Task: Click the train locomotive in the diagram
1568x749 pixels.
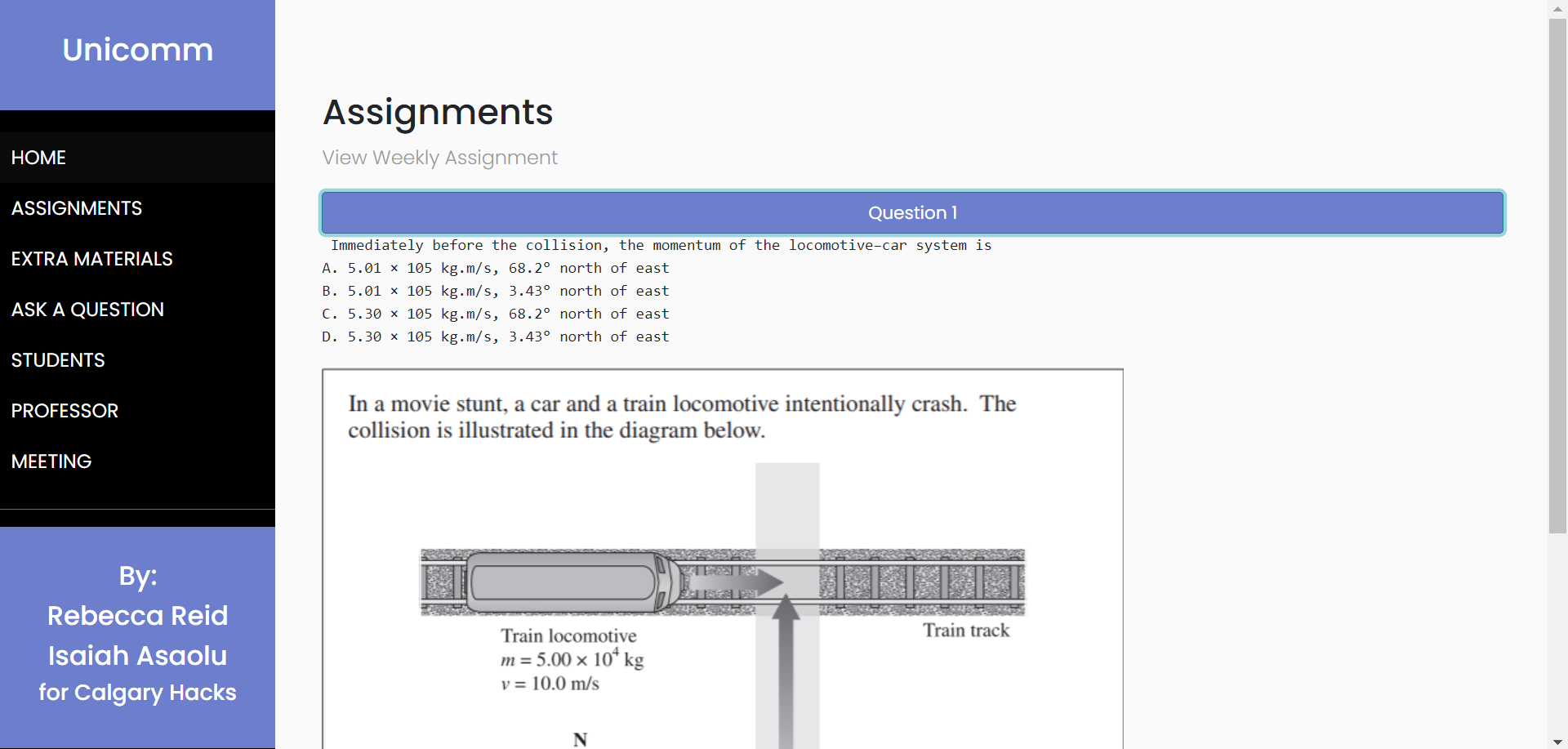Action: [x=572, y=582]
